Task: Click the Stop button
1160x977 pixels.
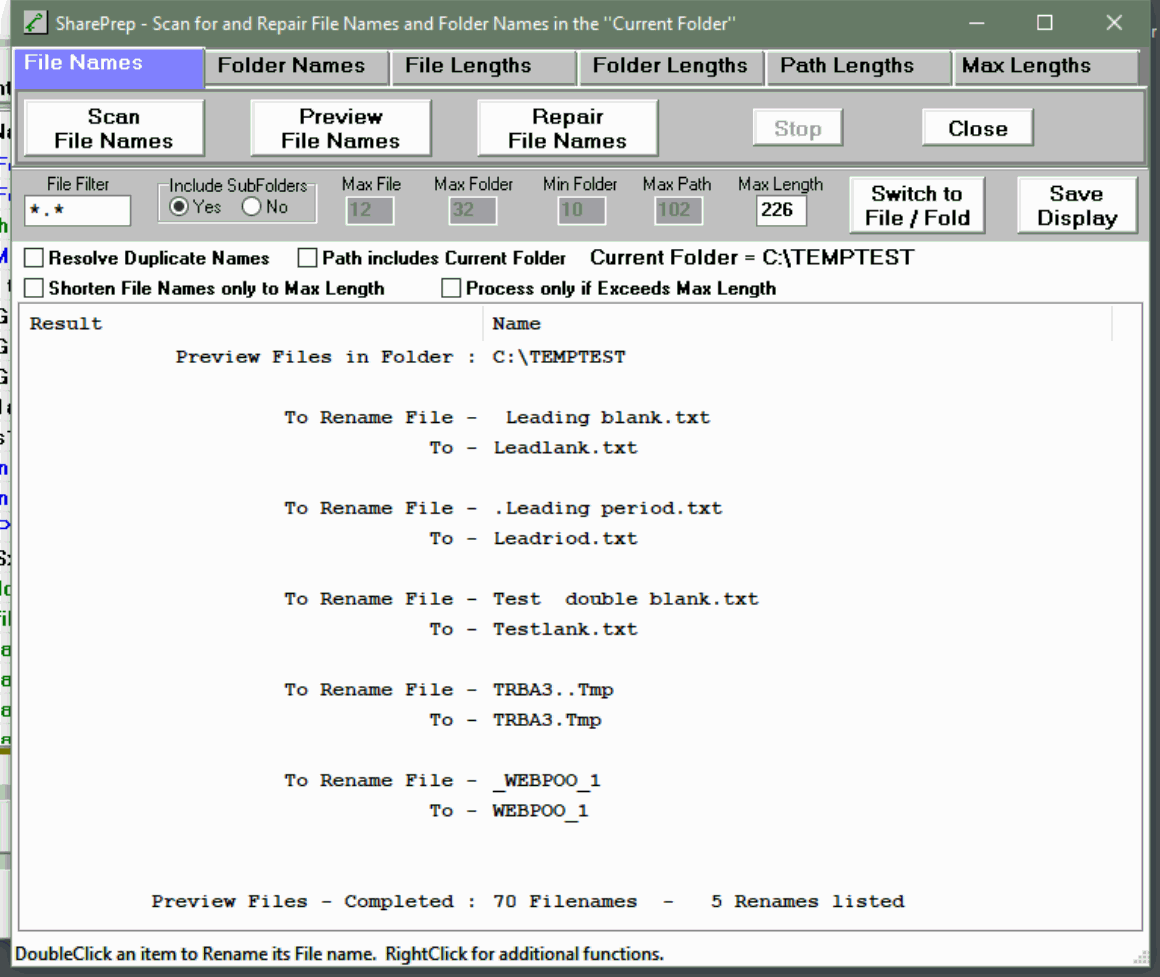Action: 798,129
